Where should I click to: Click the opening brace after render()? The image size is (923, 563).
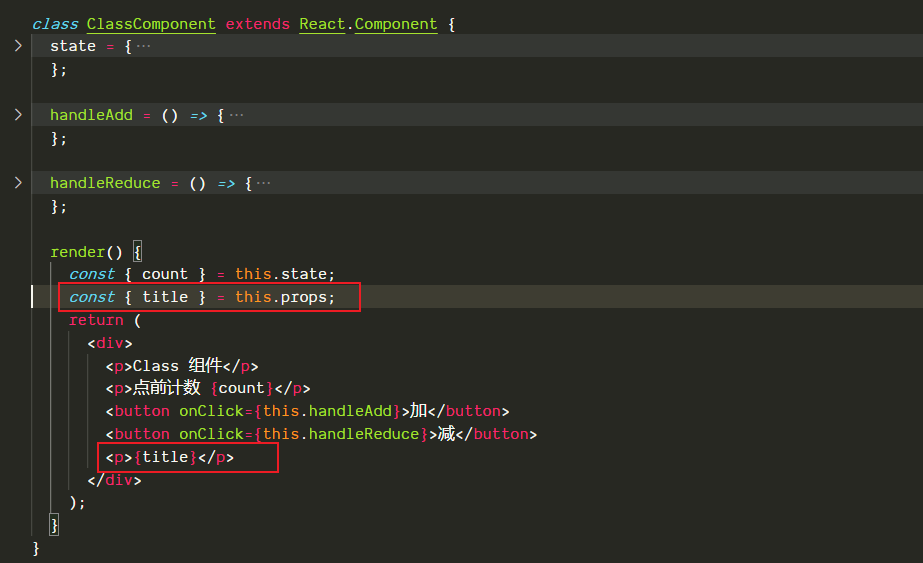tap(137, 252)
